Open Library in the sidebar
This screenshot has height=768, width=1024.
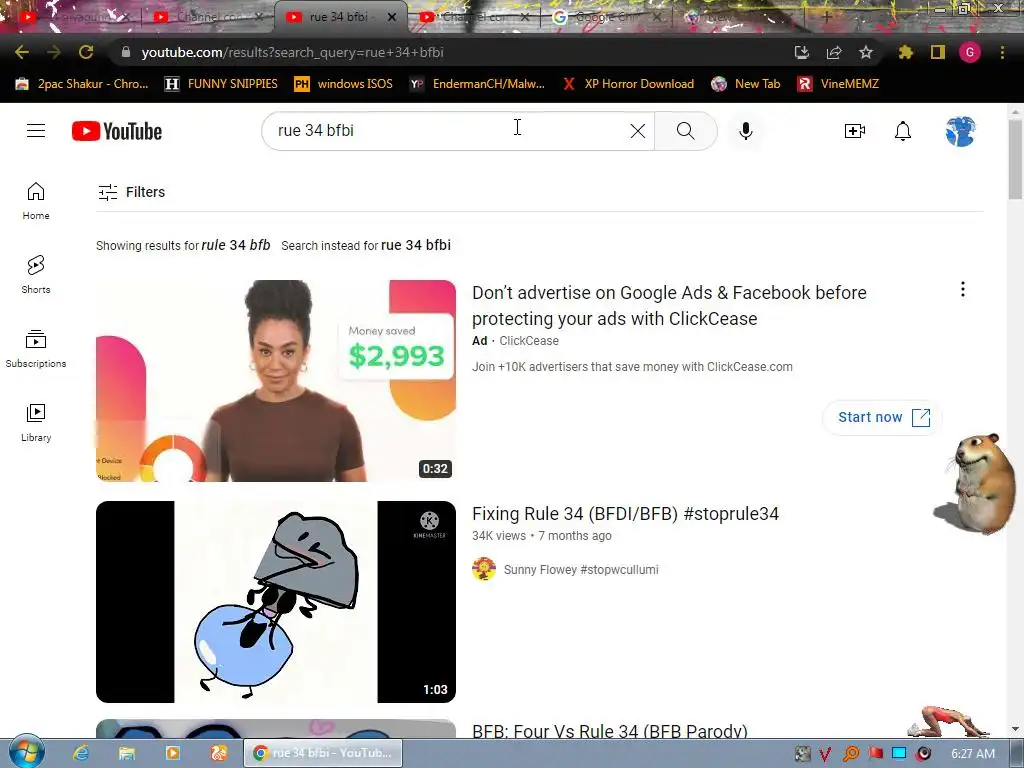(x=36, y=423)
